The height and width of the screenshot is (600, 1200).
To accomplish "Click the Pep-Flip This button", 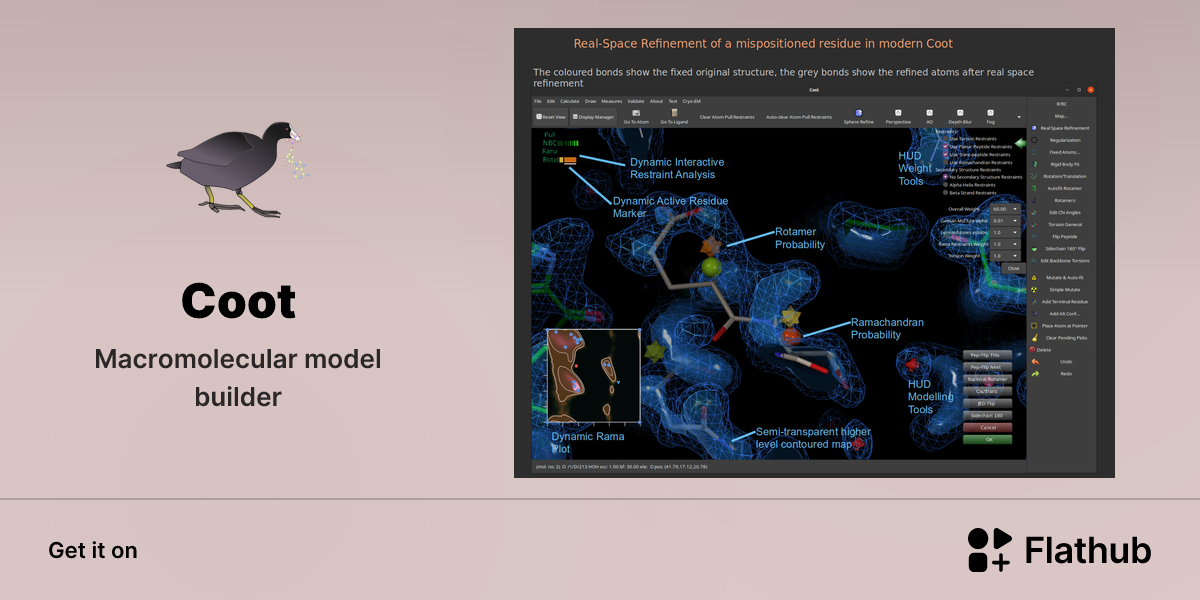I will (987, 355).
